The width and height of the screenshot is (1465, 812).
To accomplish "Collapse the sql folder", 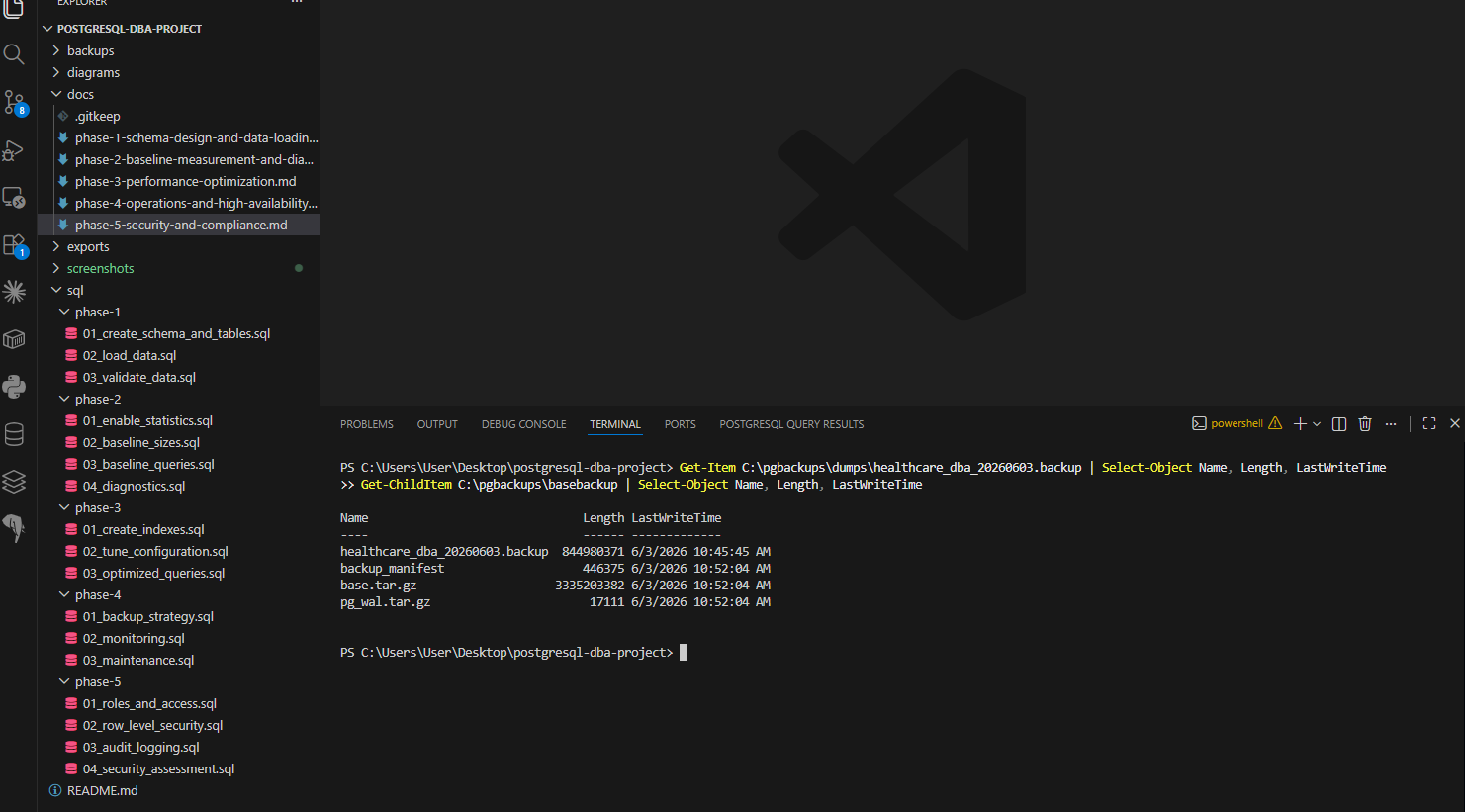I will tap(178, 290).
